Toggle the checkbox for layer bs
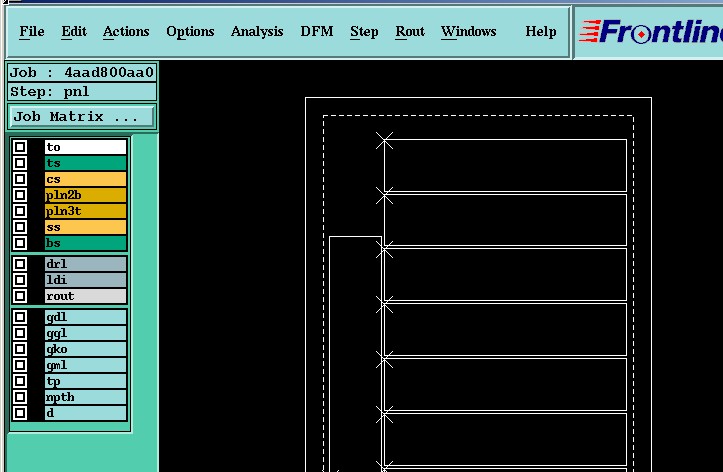The height and width of the screenshot is (472, 723). point(20,243)
